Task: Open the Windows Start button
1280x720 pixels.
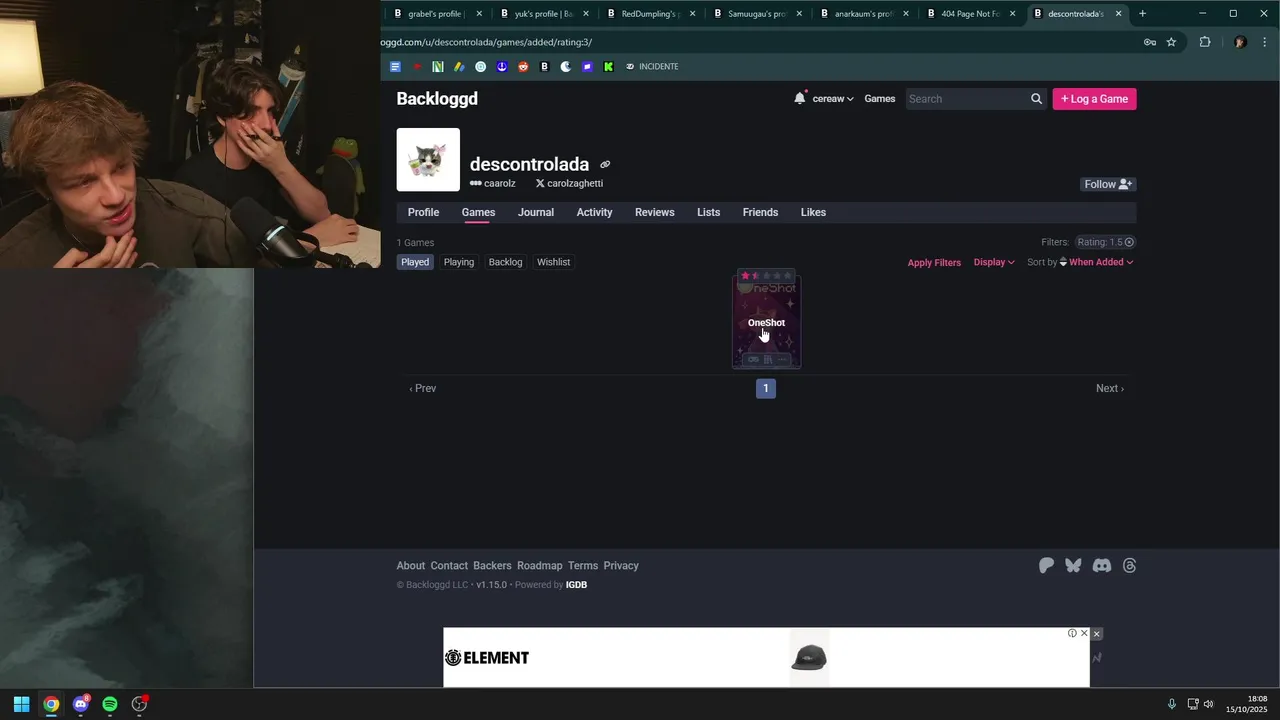Action: coord(21,704)
